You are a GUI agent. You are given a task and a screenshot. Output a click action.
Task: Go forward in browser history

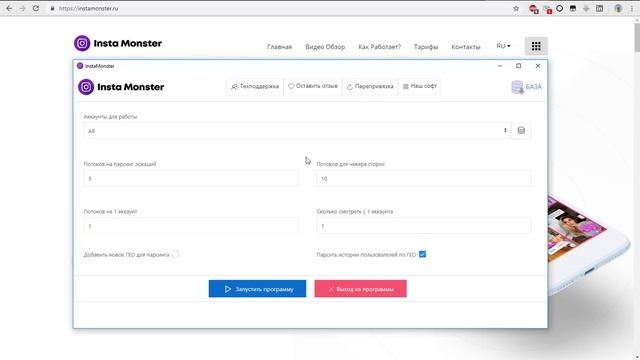point(22,8)
